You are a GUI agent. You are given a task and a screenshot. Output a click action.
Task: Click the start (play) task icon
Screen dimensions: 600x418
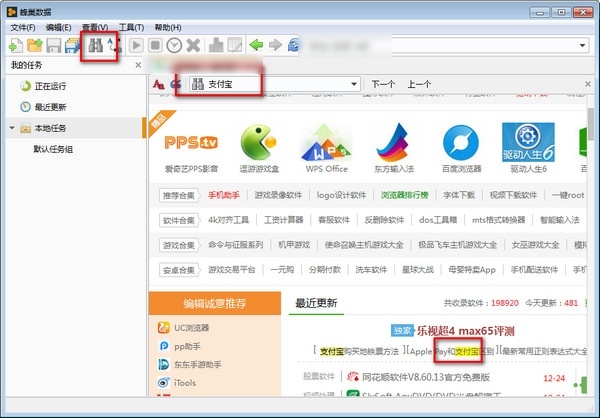tap(136, 46)
